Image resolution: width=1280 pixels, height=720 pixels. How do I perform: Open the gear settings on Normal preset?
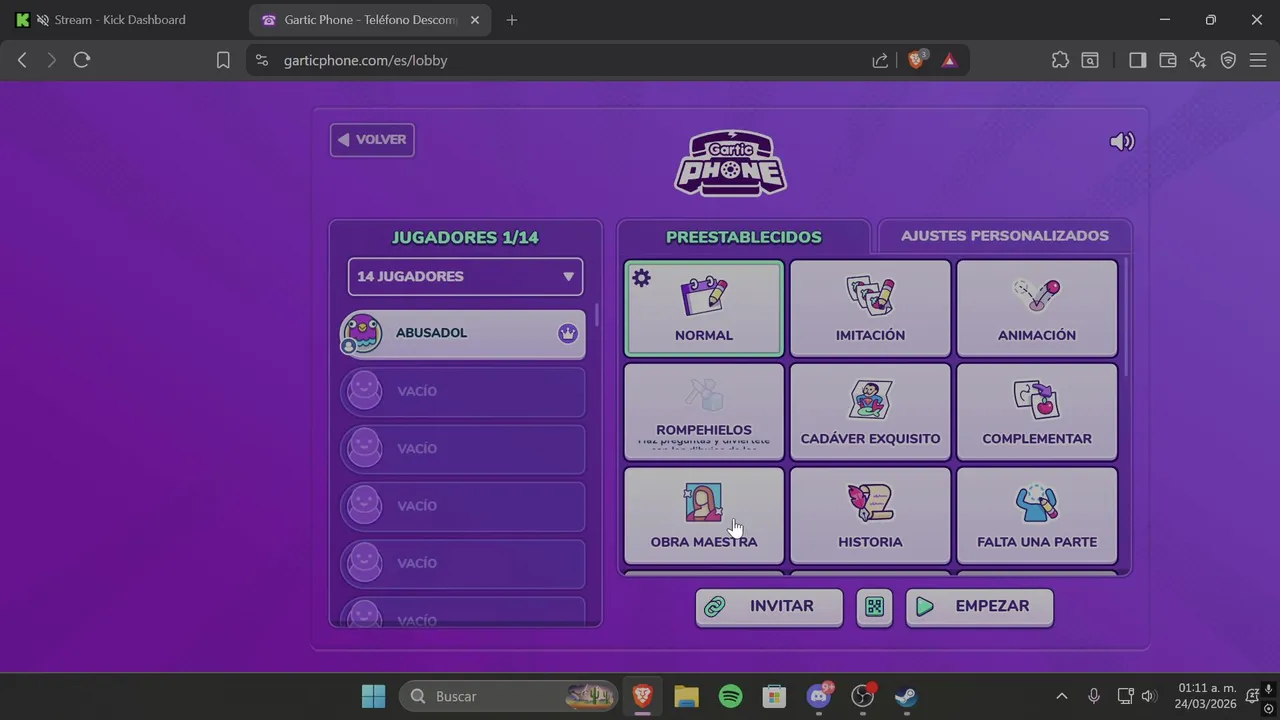point(642,278)
